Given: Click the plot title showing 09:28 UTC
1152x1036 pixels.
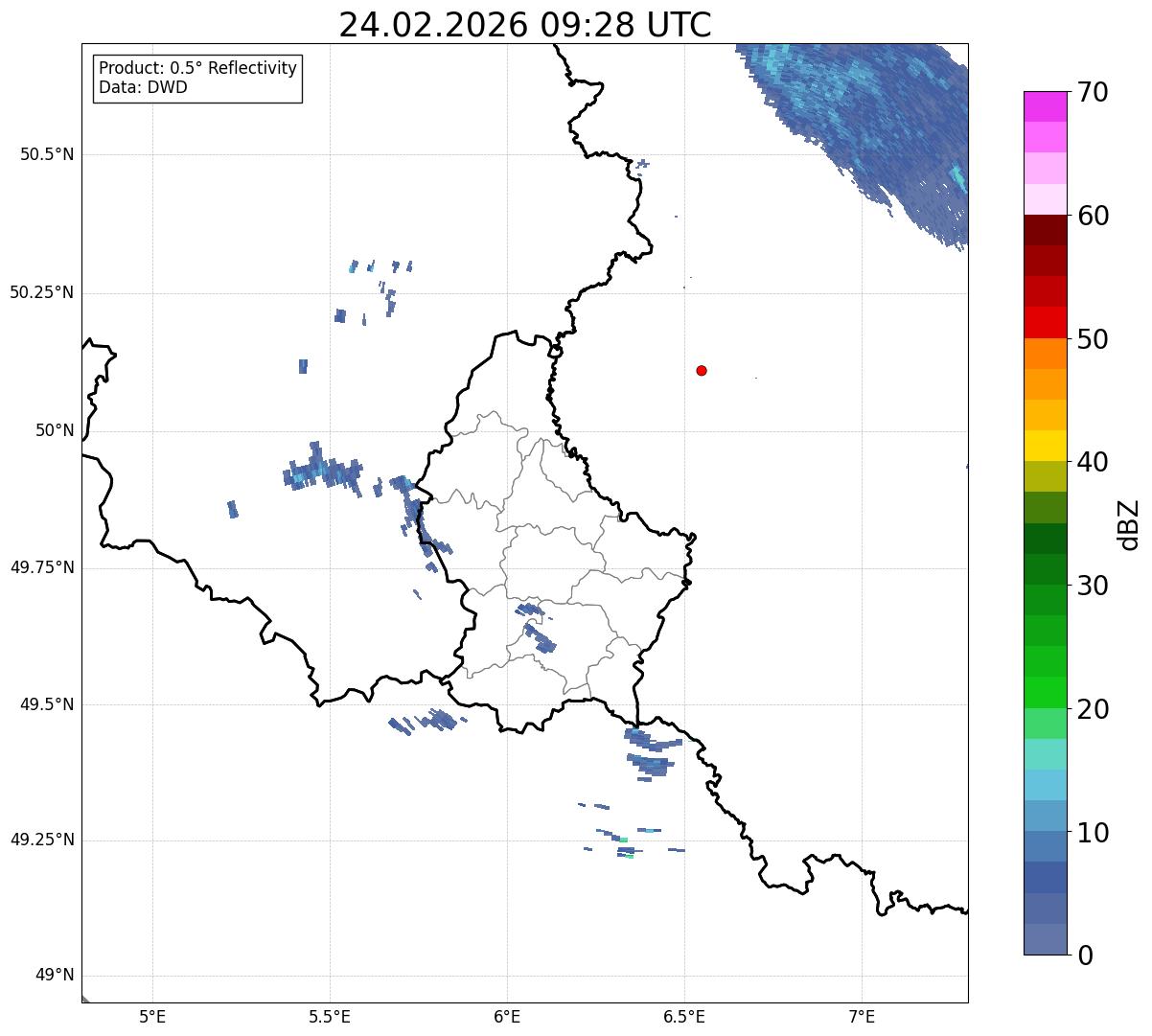Looking at the screenshot, I should pos(525,25).
